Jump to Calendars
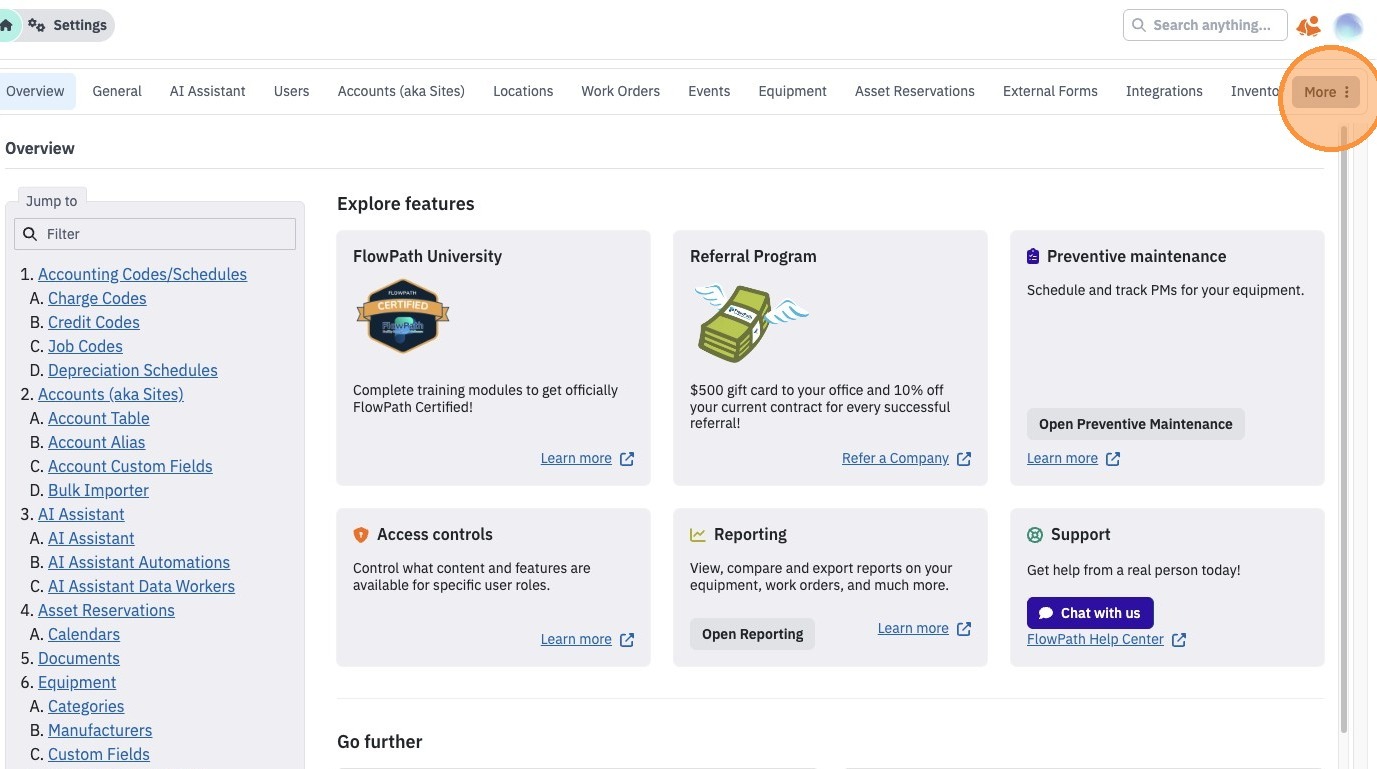The height and width of the screenshot is (769, 1377). [x=84, y=634]
